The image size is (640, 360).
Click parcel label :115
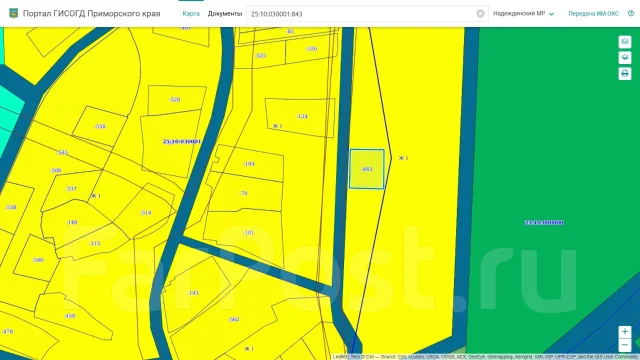[94, 243]
